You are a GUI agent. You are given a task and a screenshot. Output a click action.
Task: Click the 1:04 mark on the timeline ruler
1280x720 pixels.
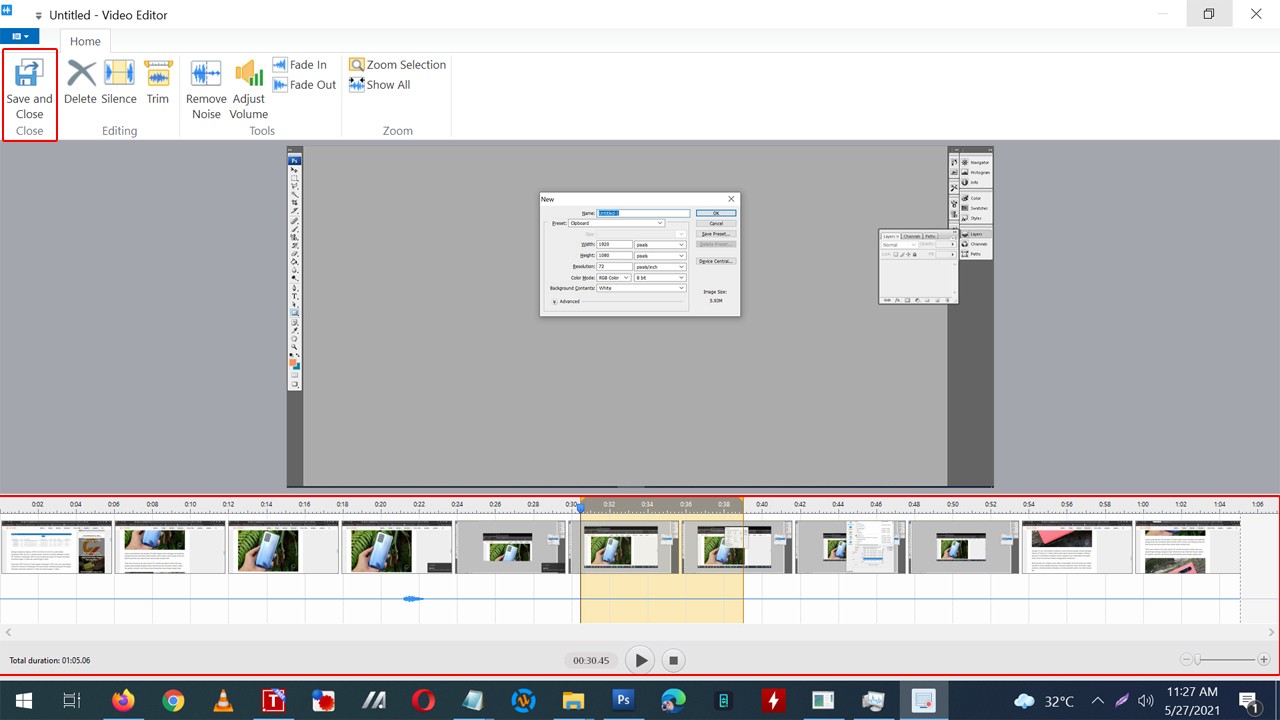click(x=1219, y=505)
